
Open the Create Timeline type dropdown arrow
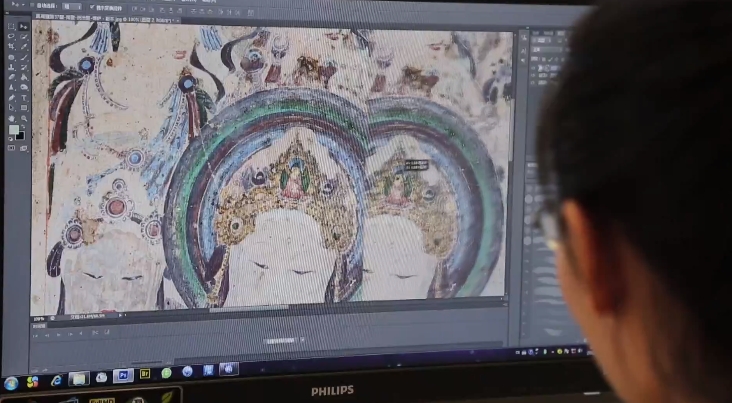pos(302,340)
